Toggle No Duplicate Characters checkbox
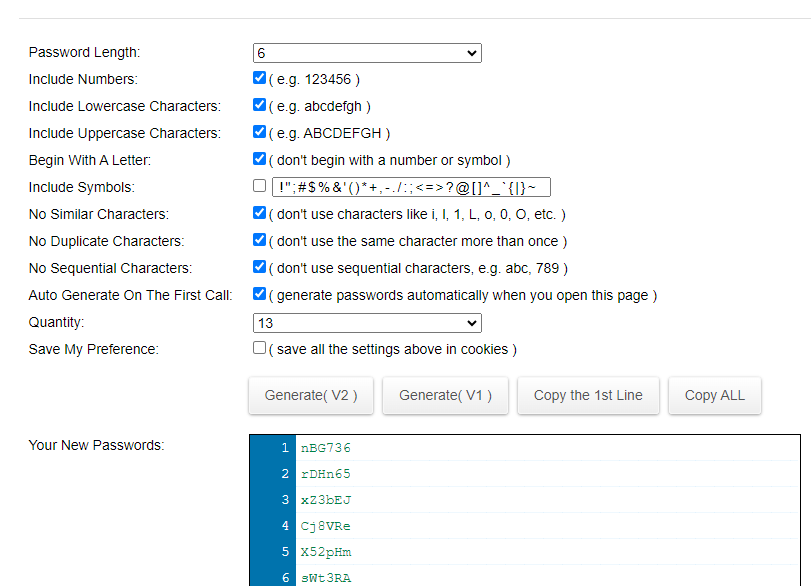 point(260,240)
